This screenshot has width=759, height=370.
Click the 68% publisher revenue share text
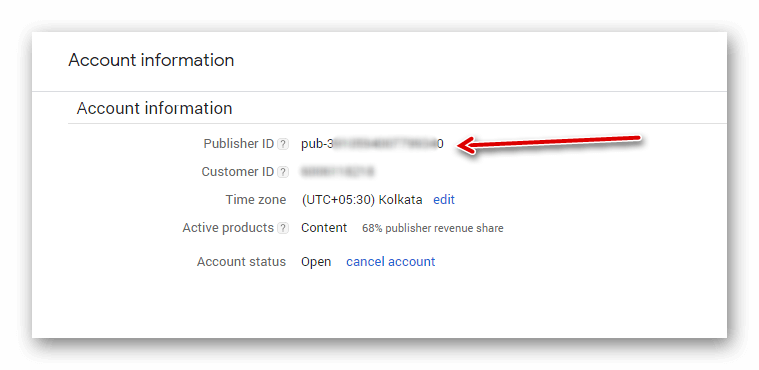(433, 228)
